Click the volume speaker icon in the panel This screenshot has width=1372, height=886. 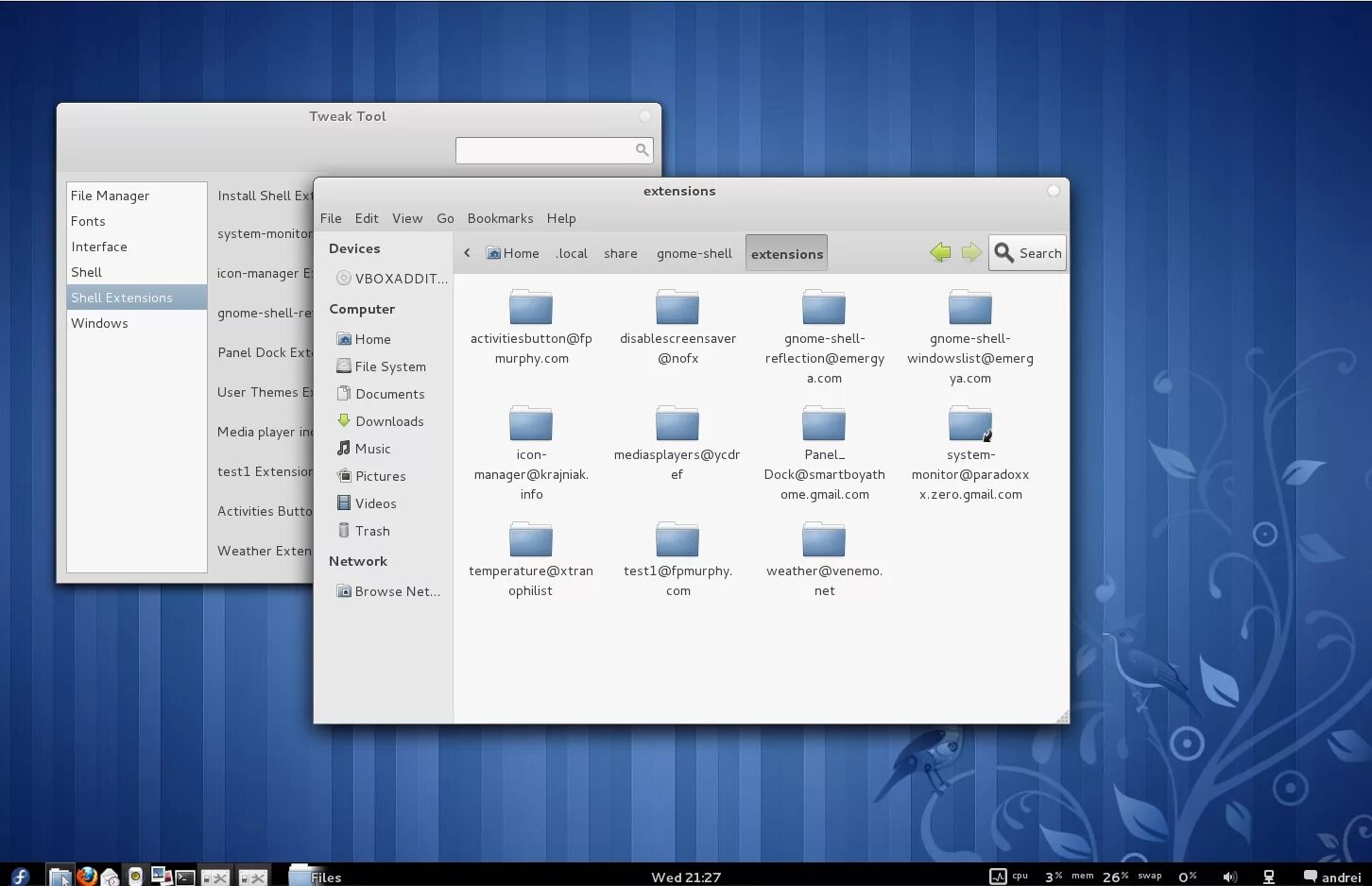(1229, 877)
